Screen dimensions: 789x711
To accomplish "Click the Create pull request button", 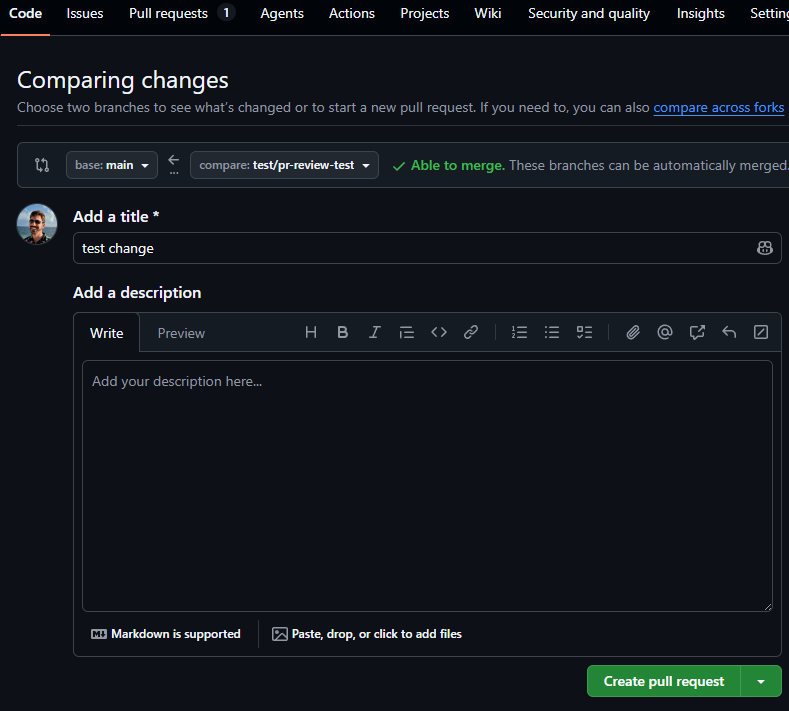I will tap(664, 681).
